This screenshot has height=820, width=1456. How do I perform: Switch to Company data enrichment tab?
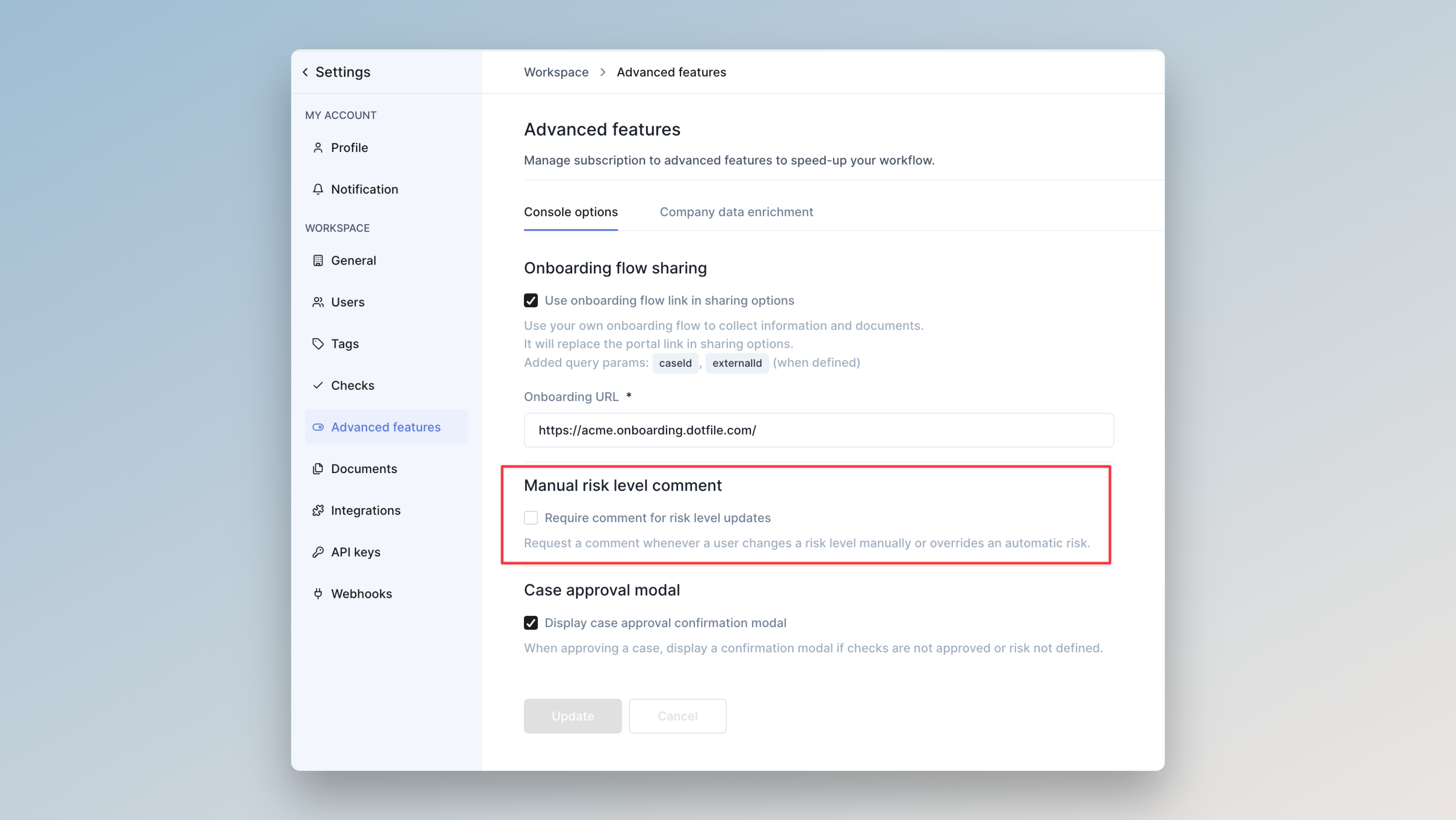(x=736, y=212)
